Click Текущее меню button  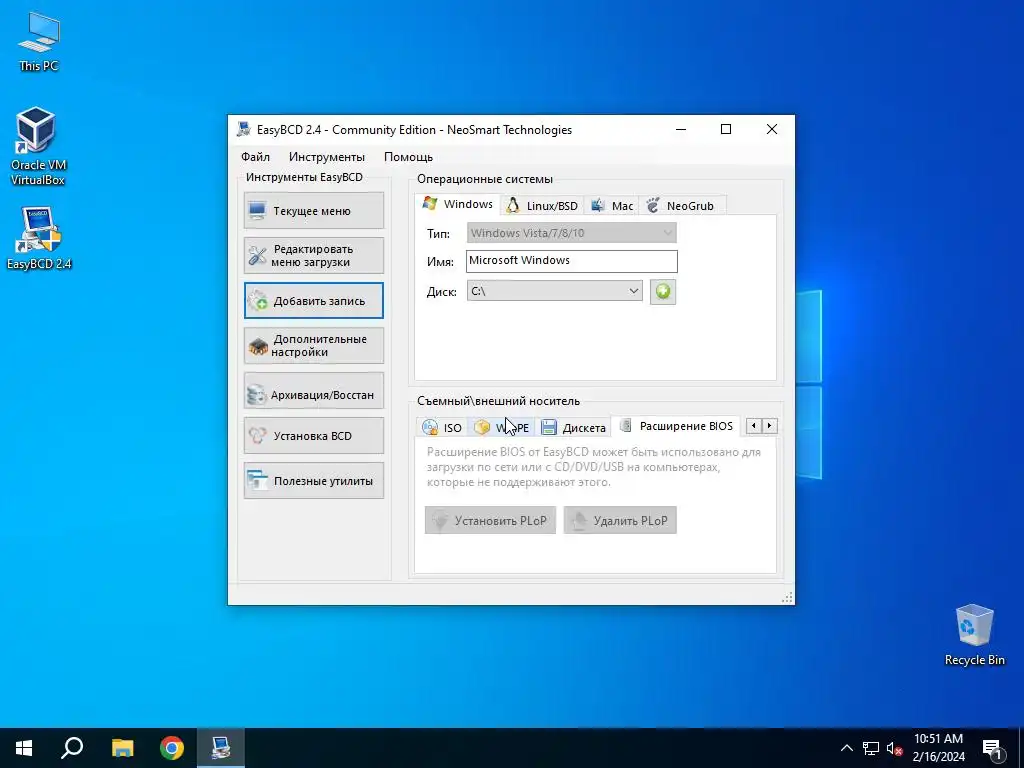click(313, 210)
